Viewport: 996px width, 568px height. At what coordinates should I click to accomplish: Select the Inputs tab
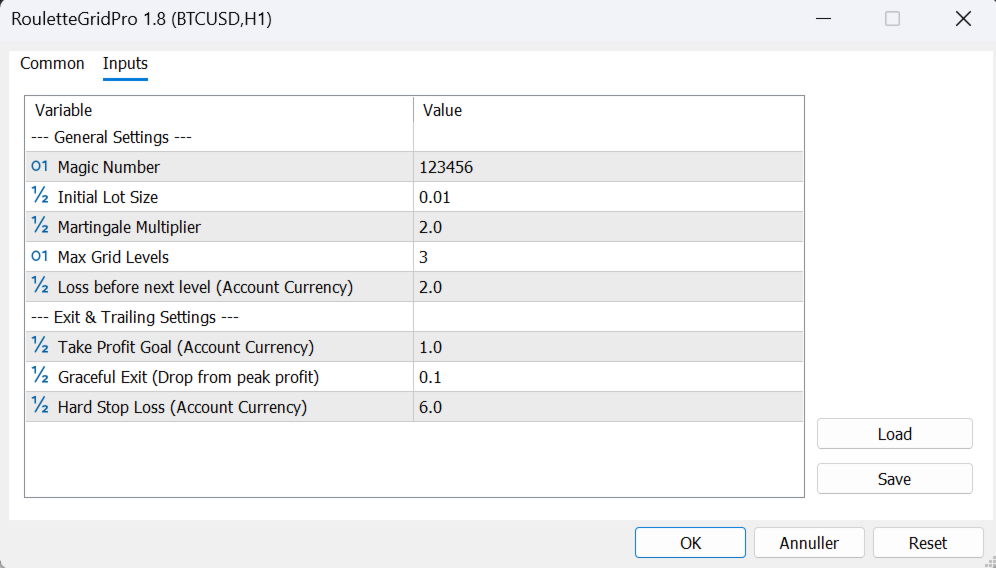coord(125,64)
